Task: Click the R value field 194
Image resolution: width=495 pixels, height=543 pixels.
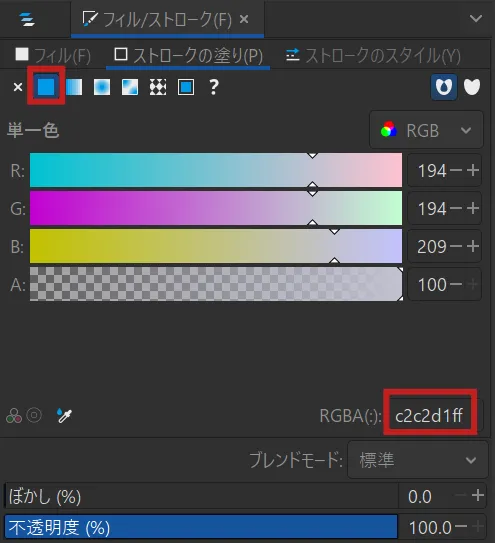Action: point(432,171)
